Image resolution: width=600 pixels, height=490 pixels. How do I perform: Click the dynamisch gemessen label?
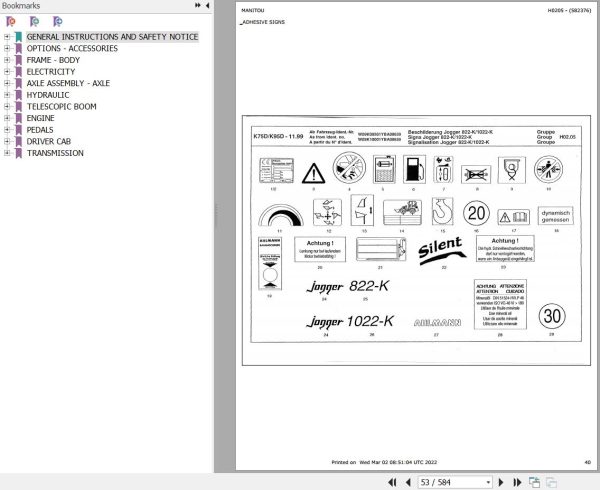(556, 216)
